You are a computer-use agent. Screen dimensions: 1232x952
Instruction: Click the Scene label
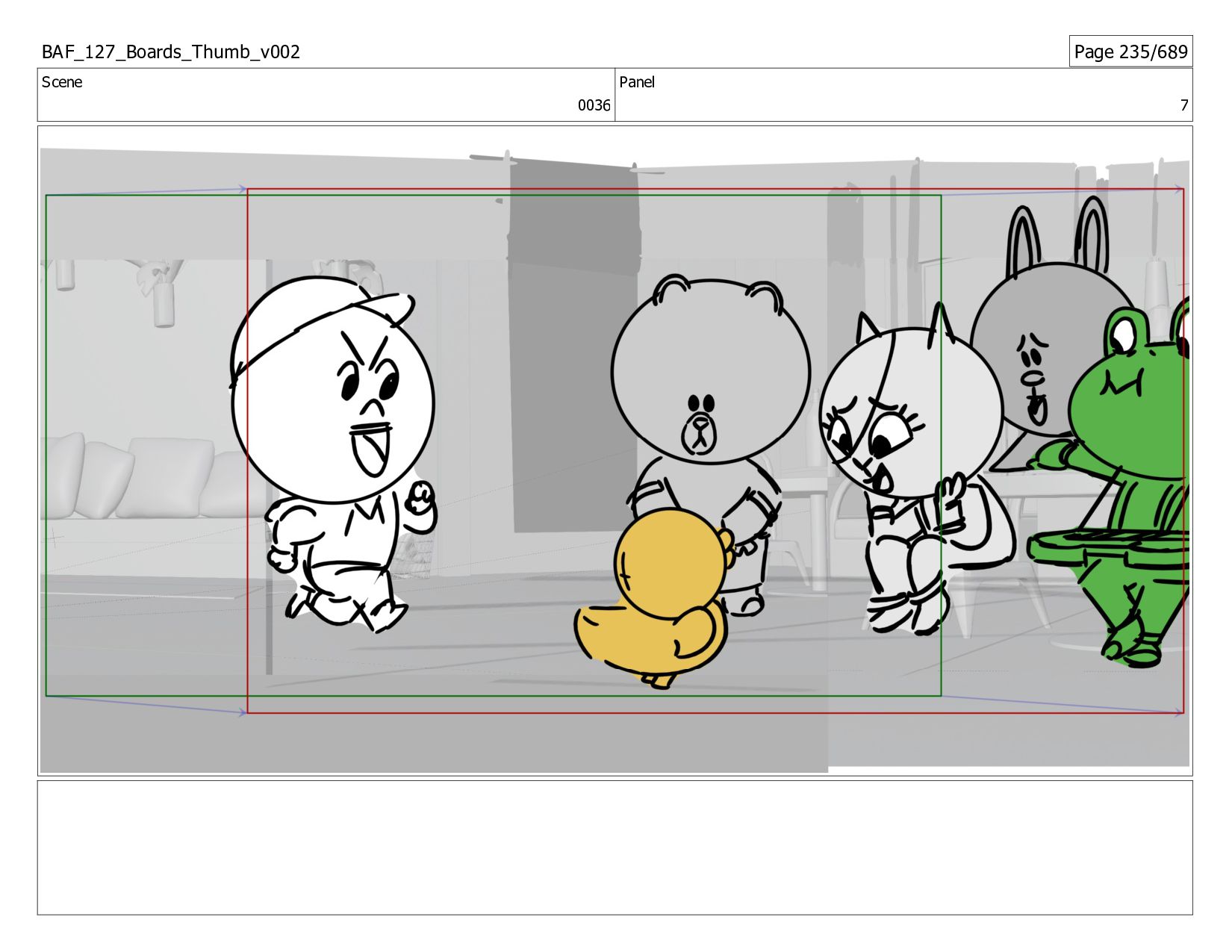[x=62, y=82]
